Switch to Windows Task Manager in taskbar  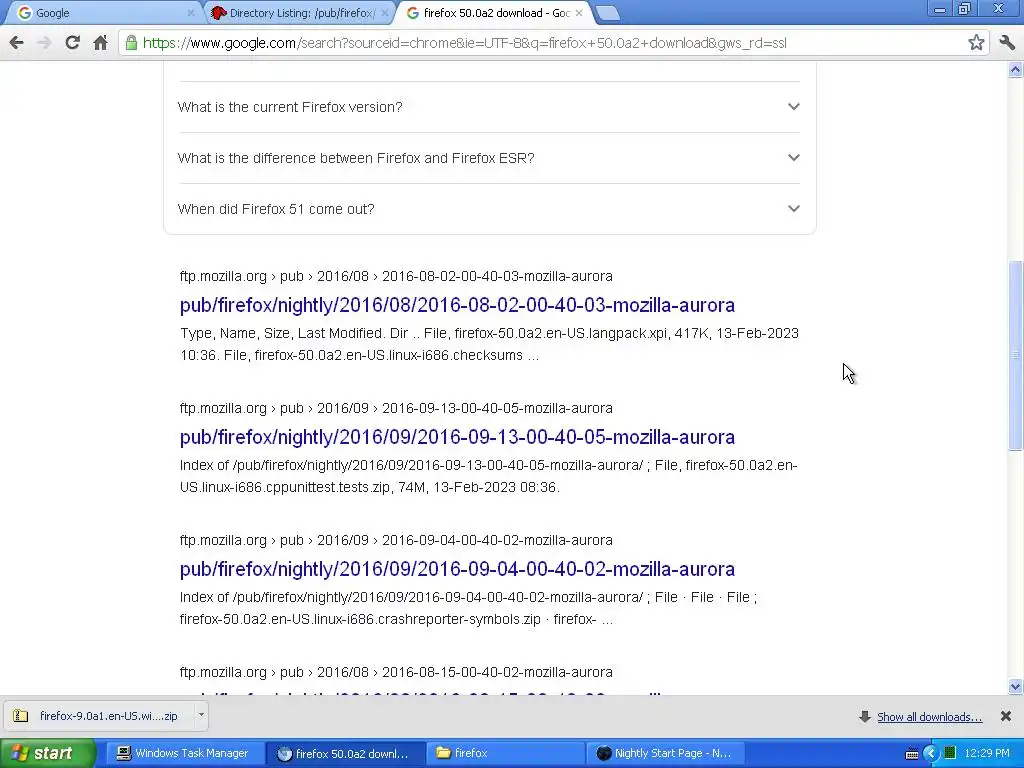[x=184, y=753]
